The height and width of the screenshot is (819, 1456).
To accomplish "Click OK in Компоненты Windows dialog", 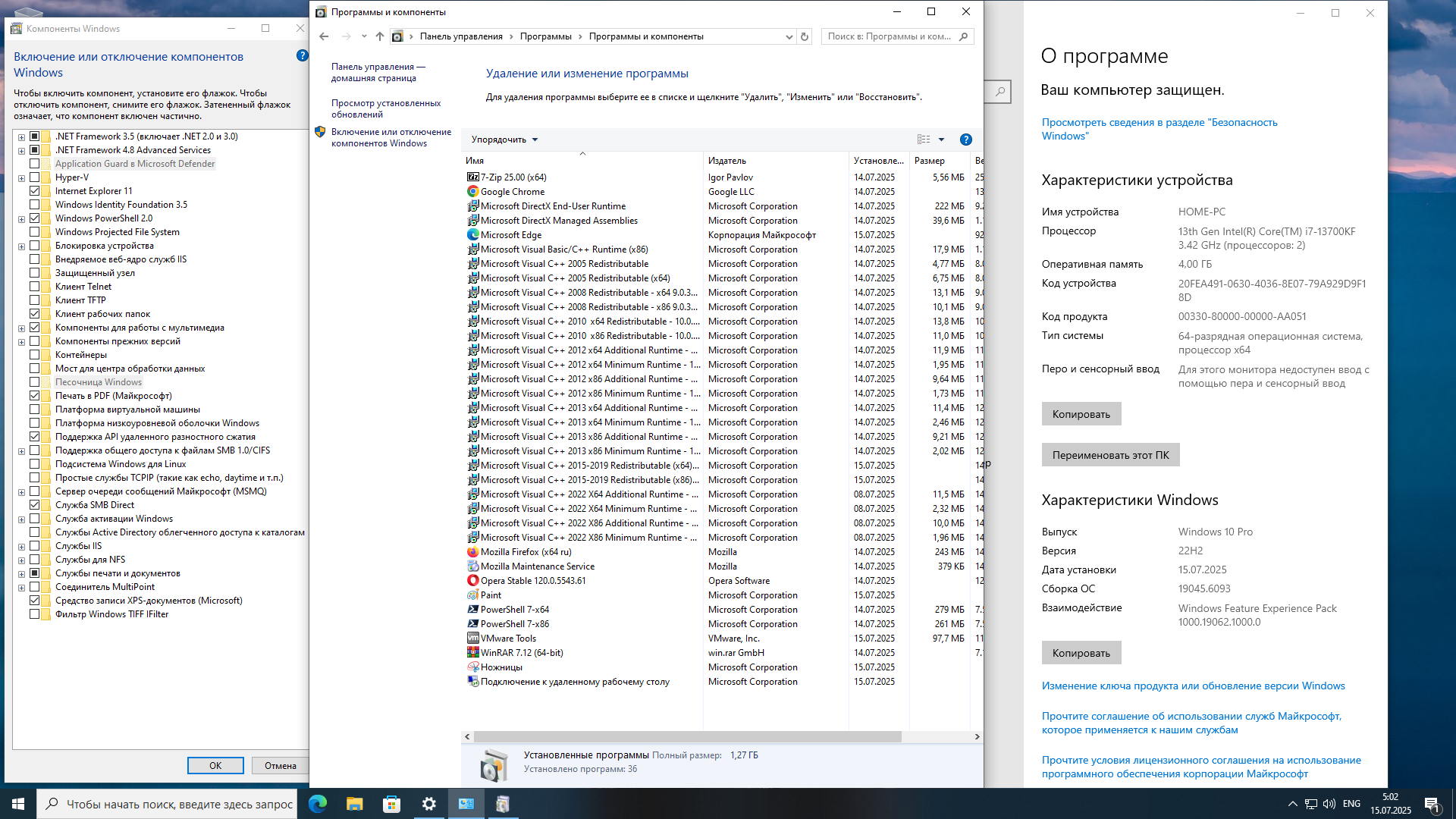I will [x=215, y=766].
